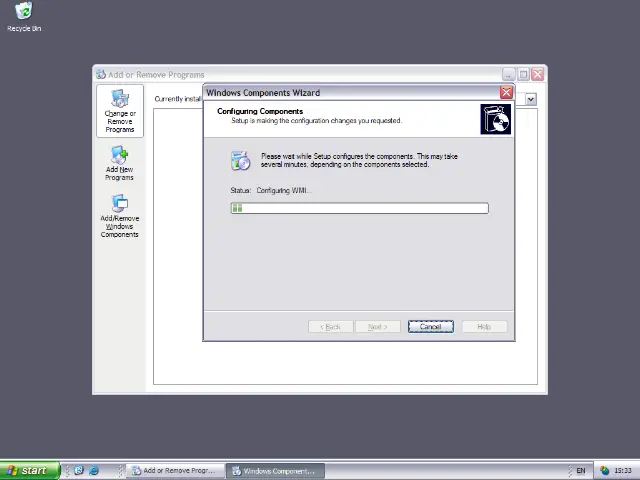Minimize the Add or Remove Programs window
Viewport: 640px width, 480px height.
tap(508, 74)
